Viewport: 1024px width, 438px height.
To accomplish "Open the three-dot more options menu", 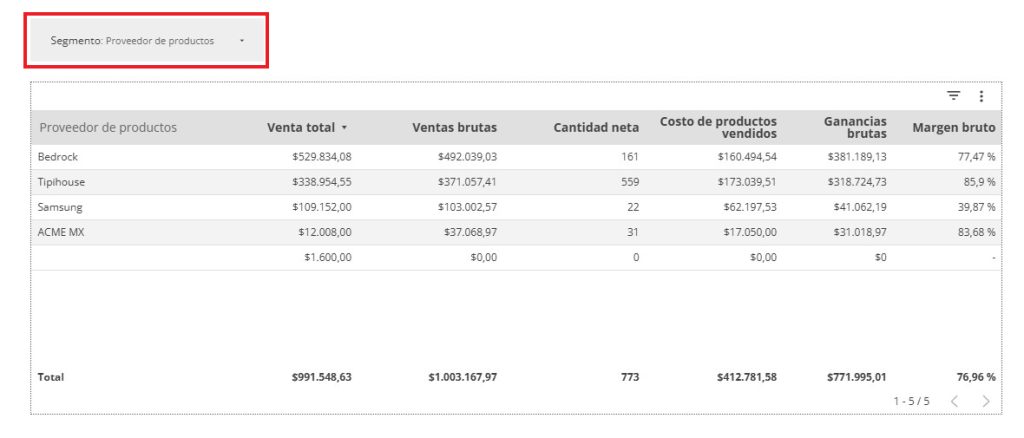I will [981, 97].
